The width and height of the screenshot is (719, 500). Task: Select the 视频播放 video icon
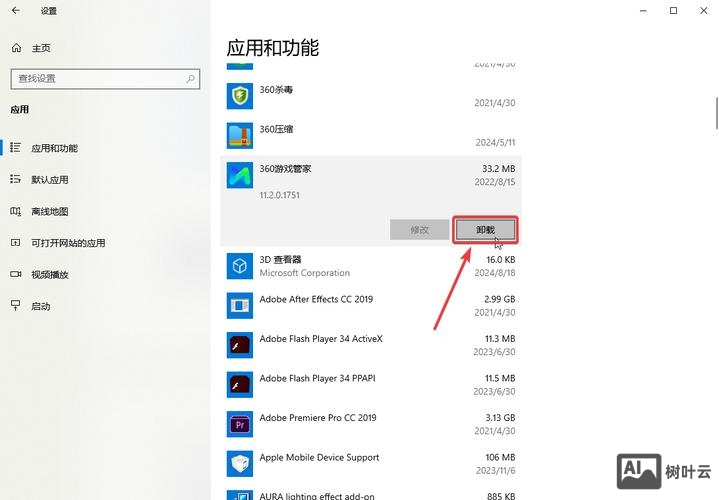point(15,274)
